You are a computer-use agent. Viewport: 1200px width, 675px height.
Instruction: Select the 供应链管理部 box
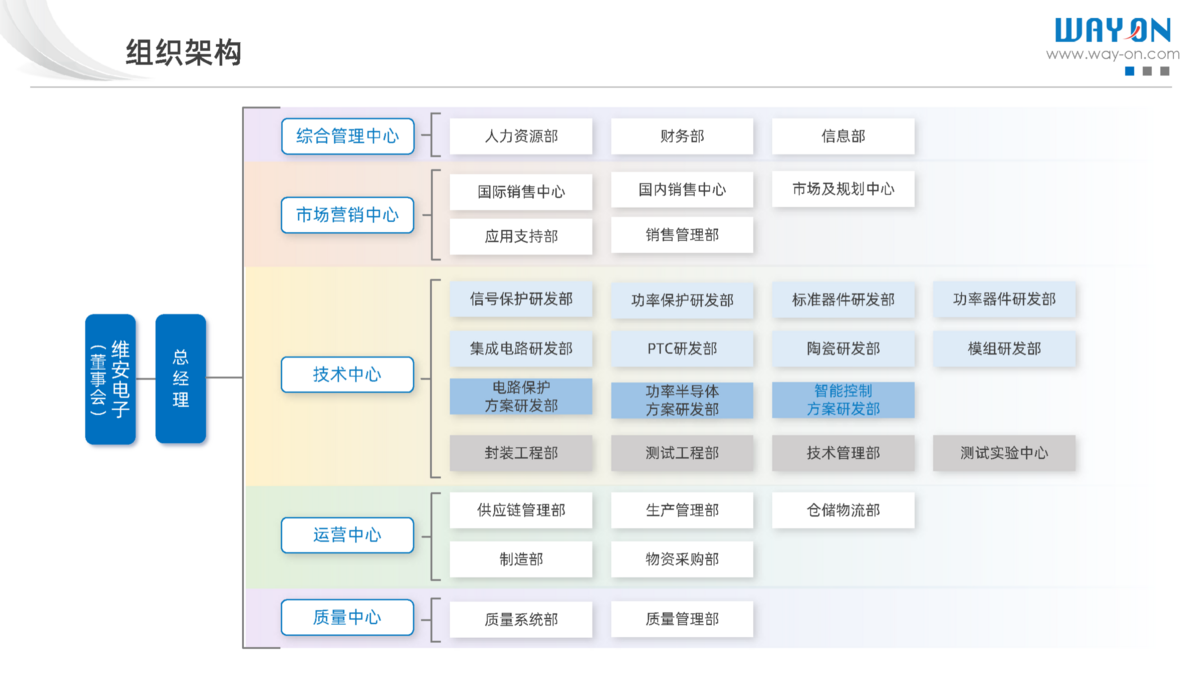(x=521, y=510)
